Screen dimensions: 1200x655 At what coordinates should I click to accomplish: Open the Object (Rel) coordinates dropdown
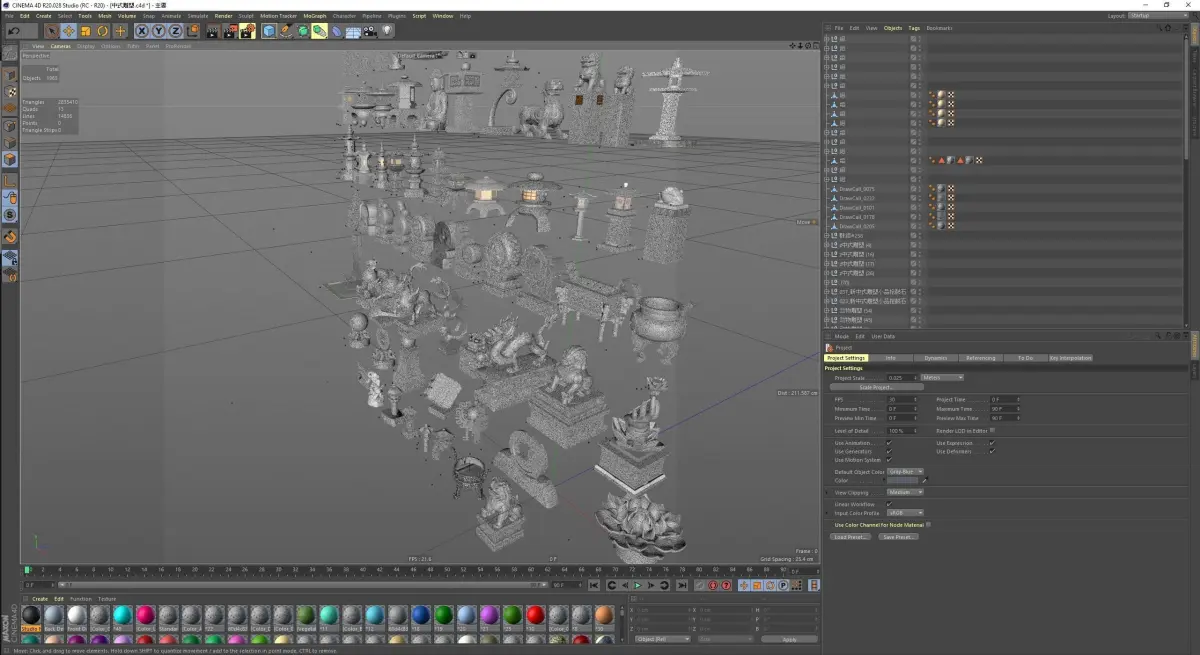[663, 638]
